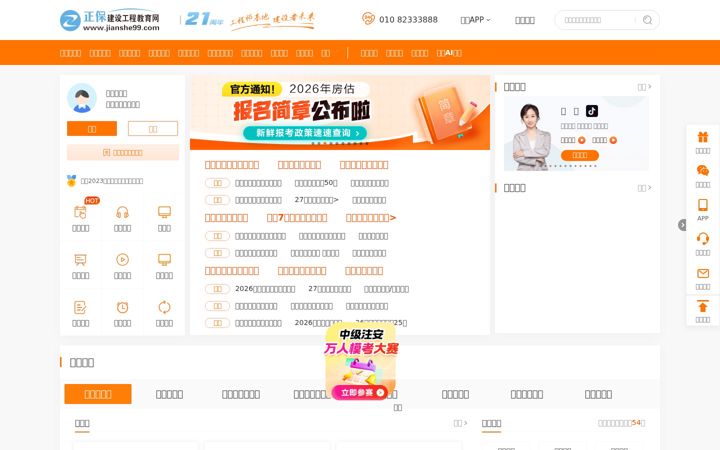Open the headphones icon in the left grid
The image size is (720, 450).
pyautogui.click(x=123, y=212)
